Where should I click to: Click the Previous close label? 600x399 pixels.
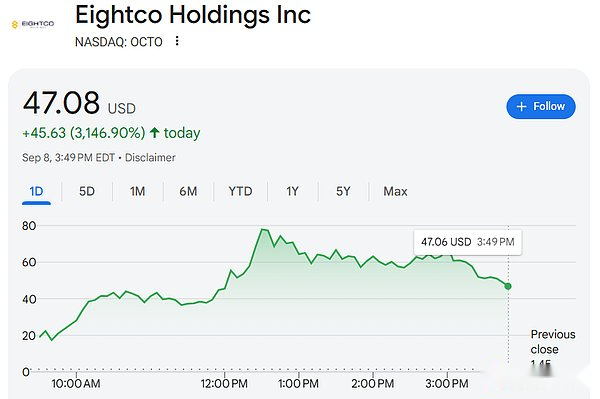click(x=553, y=342)
